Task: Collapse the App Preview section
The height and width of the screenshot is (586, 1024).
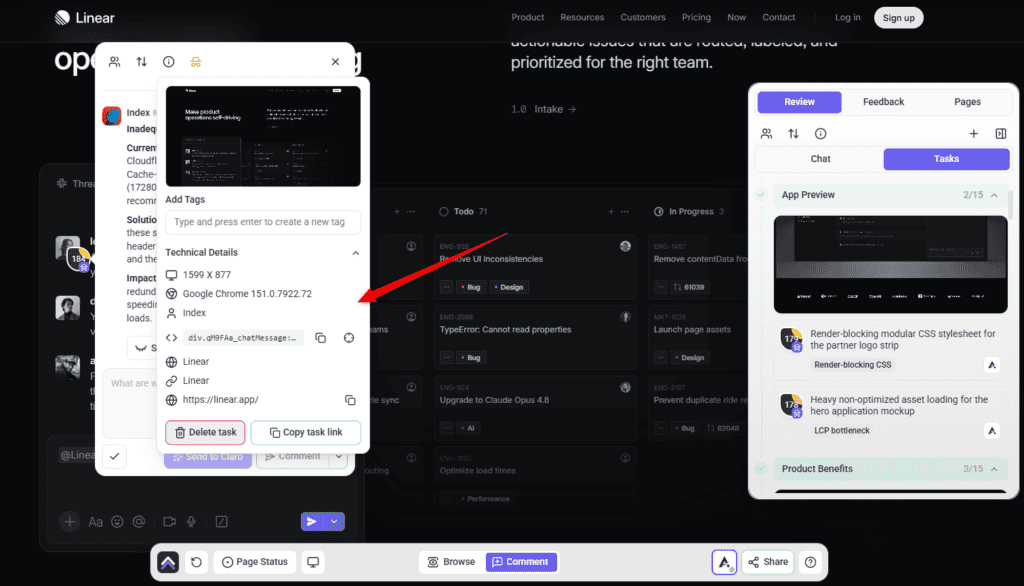Action: click(994, 195)
